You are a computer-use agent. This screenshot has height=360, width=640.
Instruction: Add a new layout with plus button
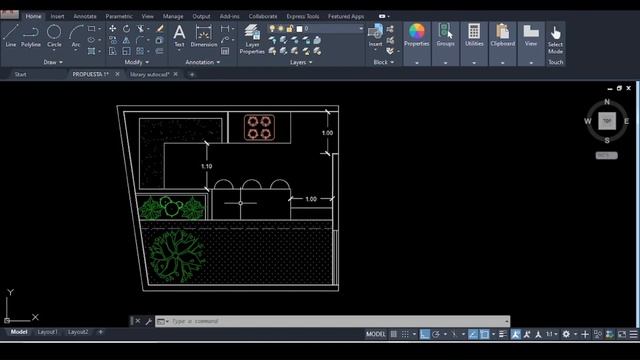click(101, 332)
